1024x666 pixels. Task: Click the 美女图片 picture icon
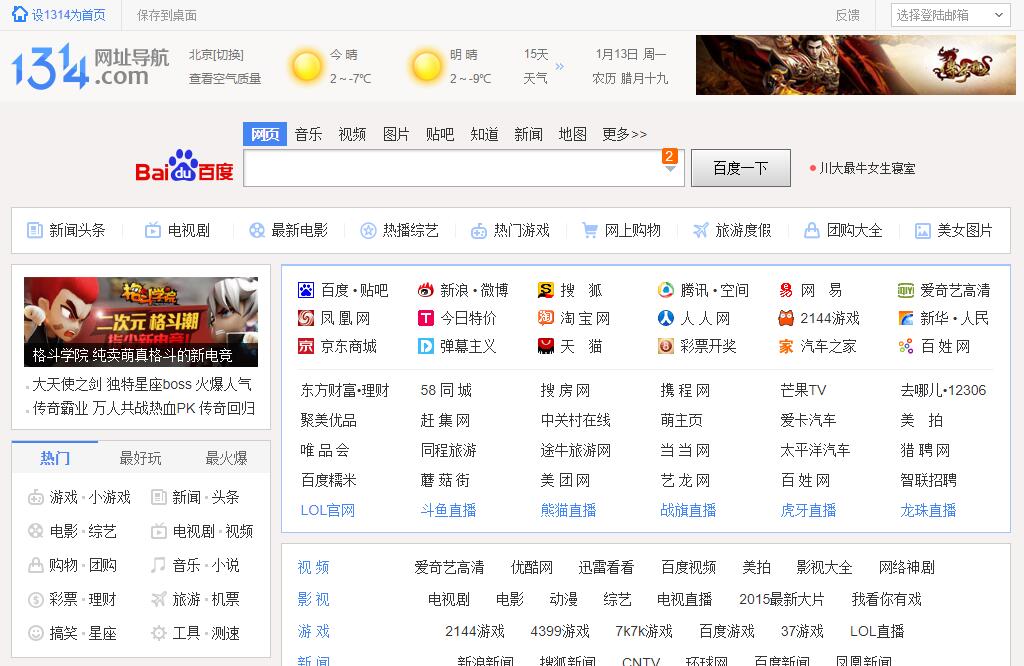(x=923, y=230)
